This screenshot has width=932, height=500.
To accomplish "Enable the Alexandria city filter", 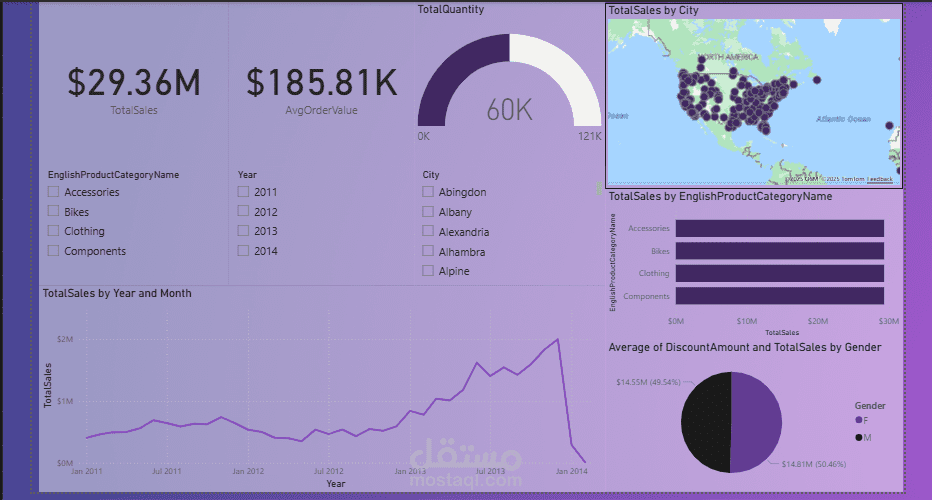I will click(x=428, y=231).
